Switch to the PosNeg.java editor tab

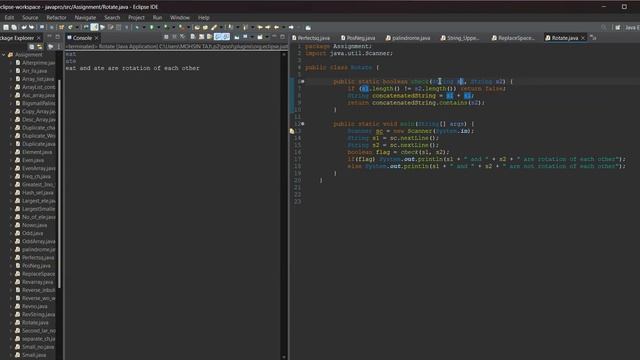[358, 38]
